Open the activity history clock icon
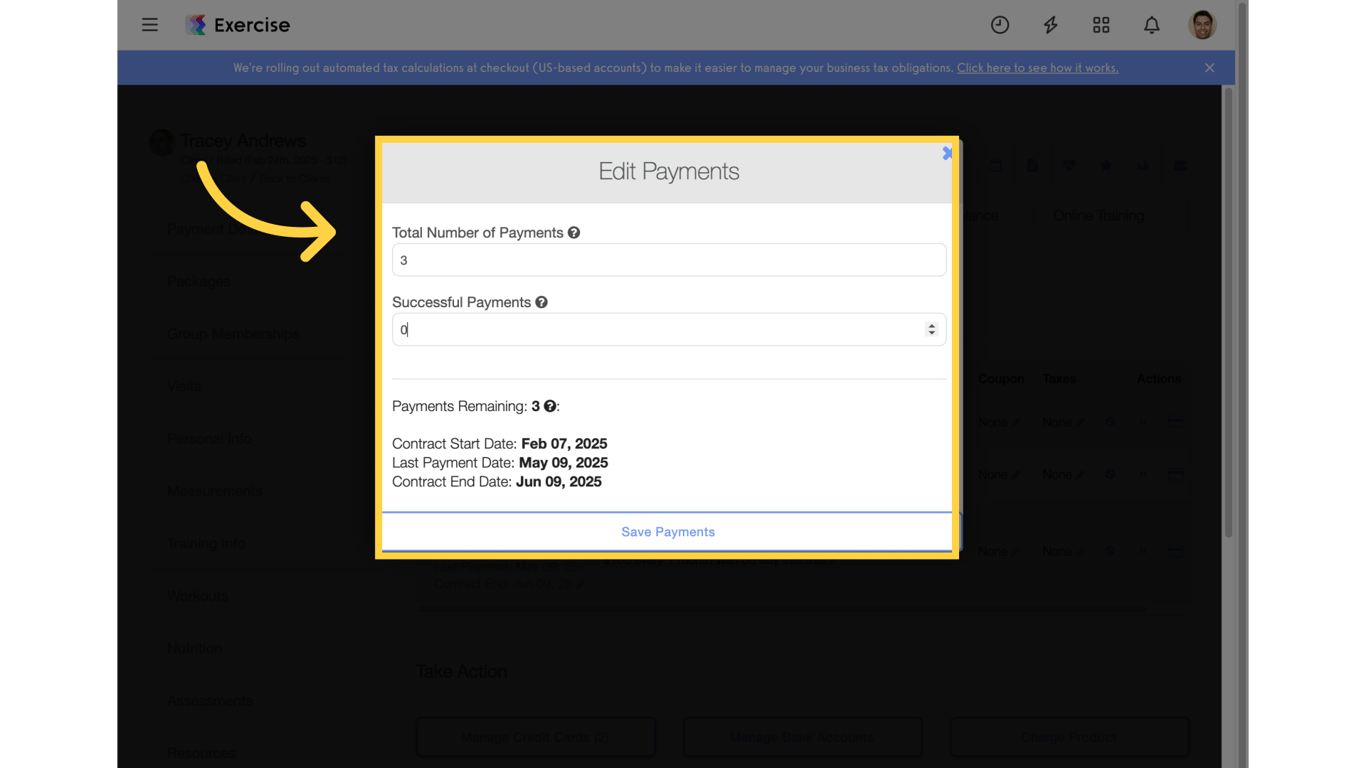 (x=1000, y=25)
